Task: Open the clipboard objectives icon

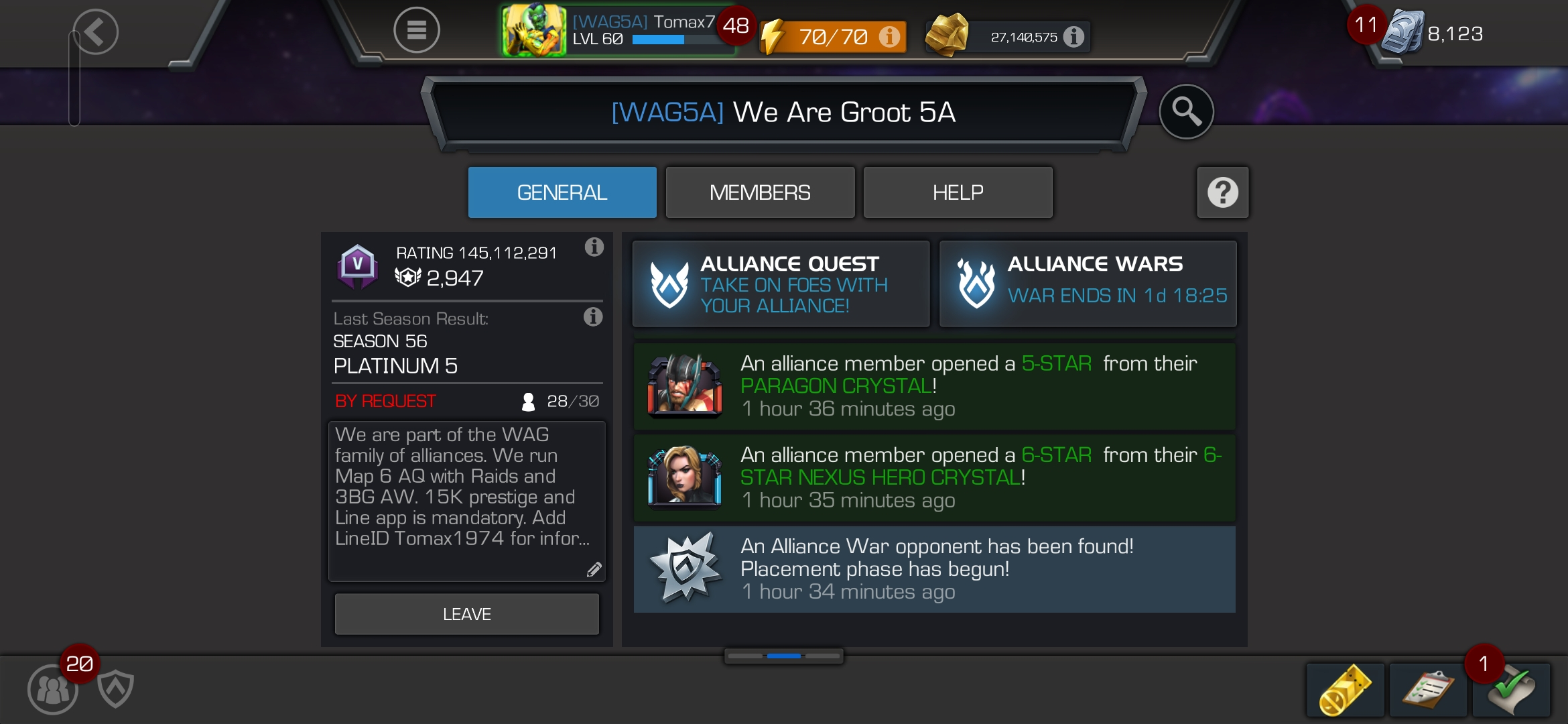Action: pos(1428,690)
